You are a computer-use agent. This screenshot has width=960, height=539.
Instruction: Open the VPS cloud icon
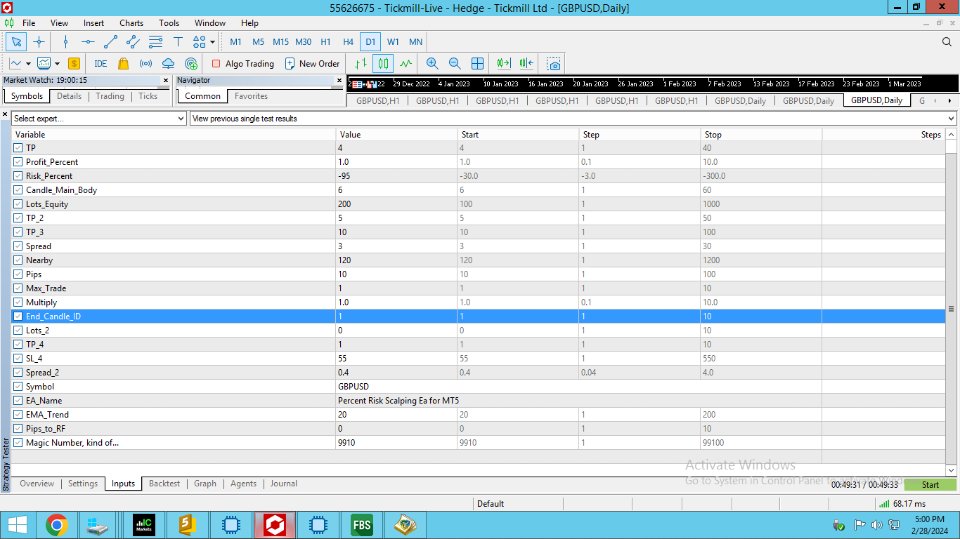point(168,64)
